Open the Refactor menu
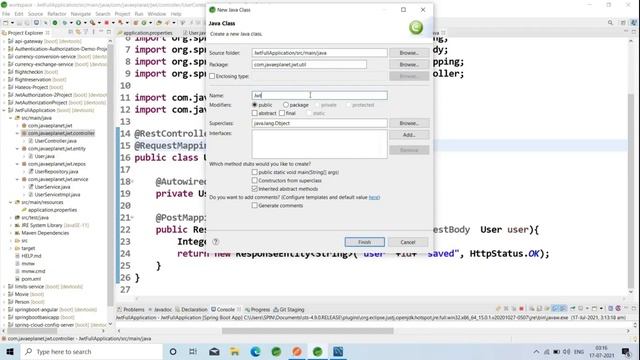 56,14
